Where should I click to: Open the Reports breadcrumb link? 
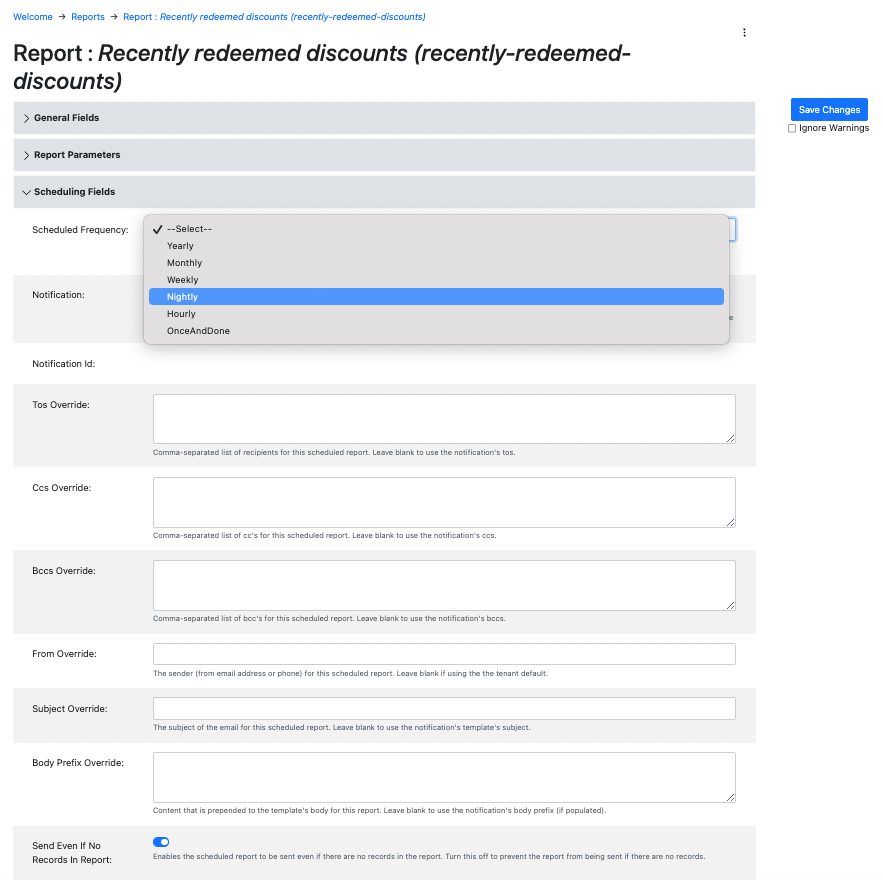(x=88, y=17)
